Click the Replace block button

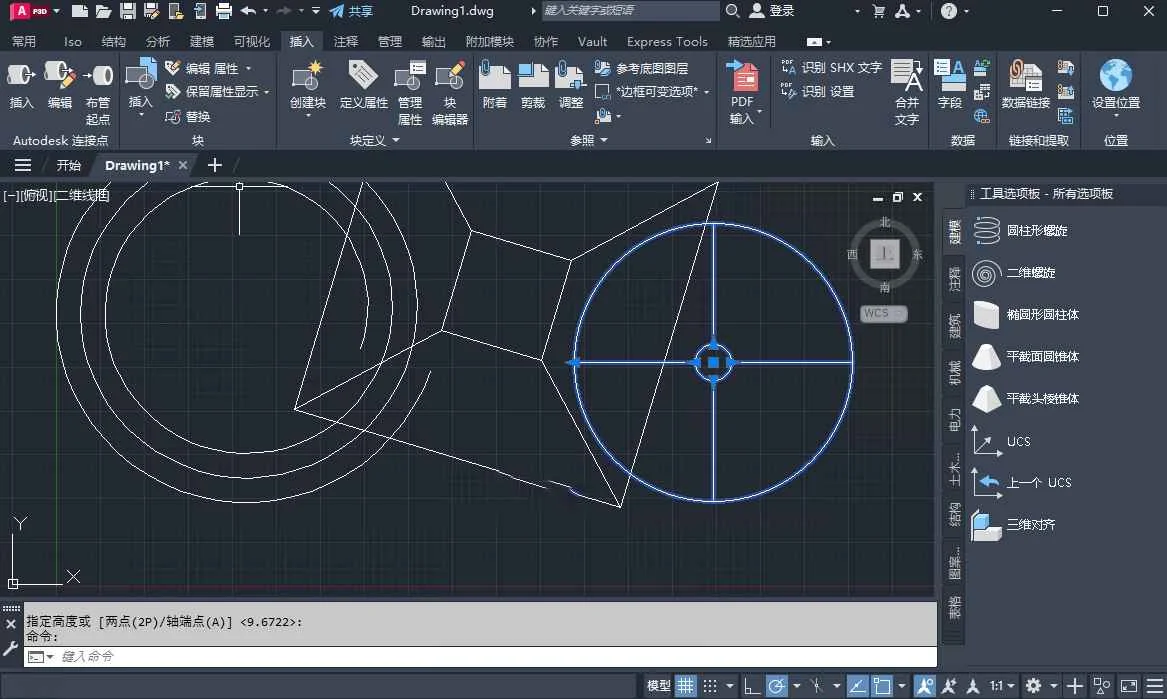click(188, 117)
